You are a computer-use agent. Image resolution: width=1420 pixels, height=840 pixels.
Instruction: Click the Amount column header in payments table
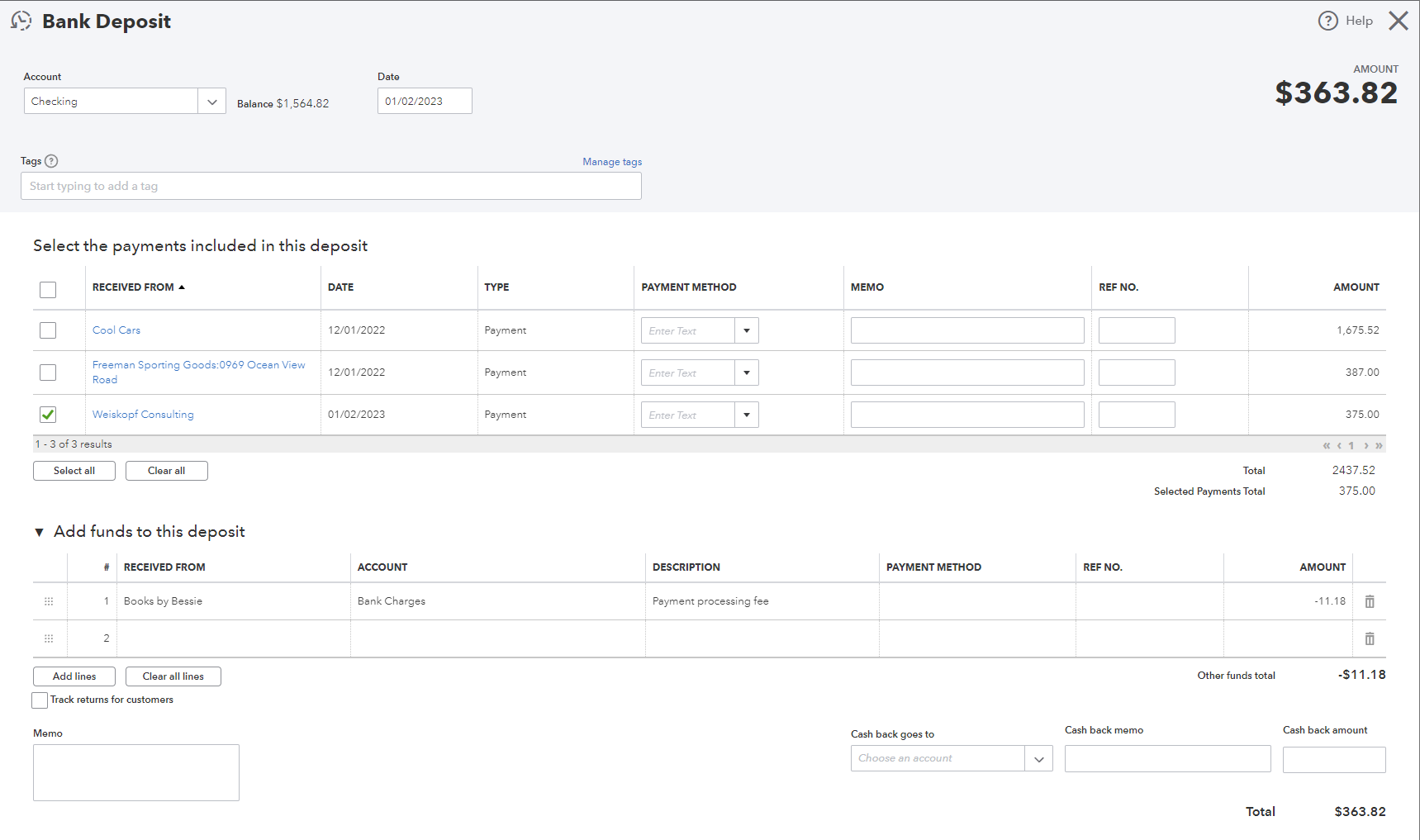(1356, 287)
